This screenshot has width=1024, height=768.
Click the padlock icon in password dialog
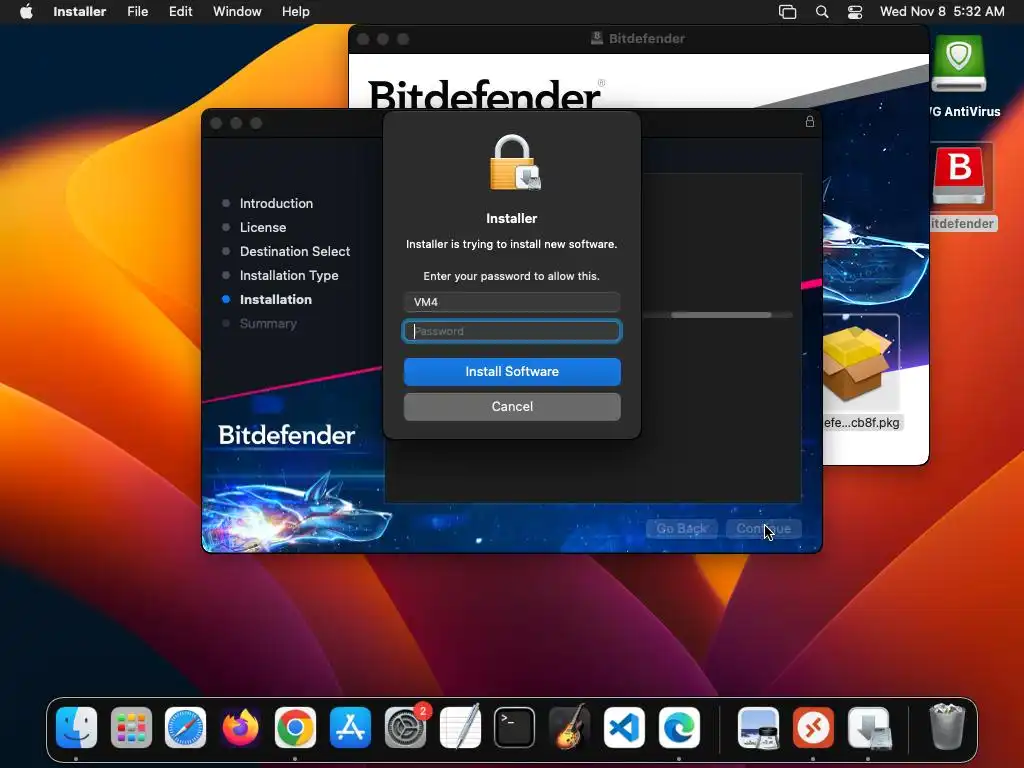pyautogui.click(x=515, y=163)
